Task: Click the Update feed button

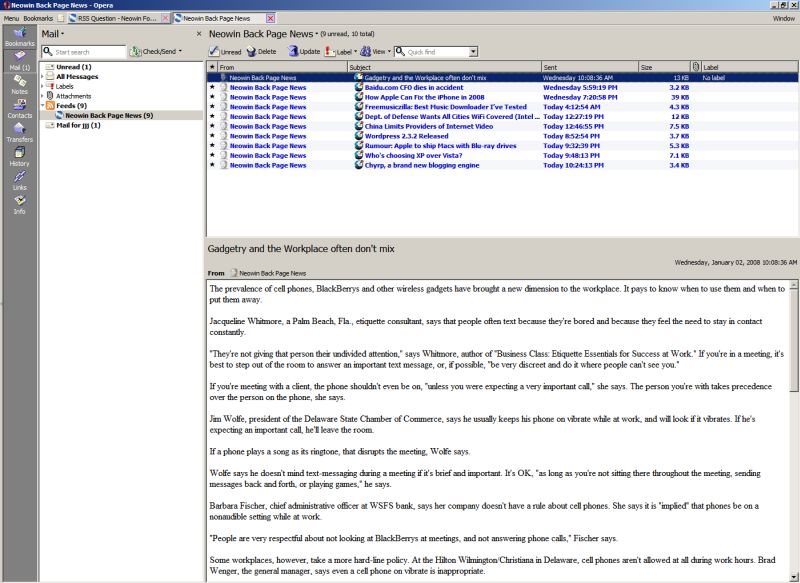Action: [304, 51]
